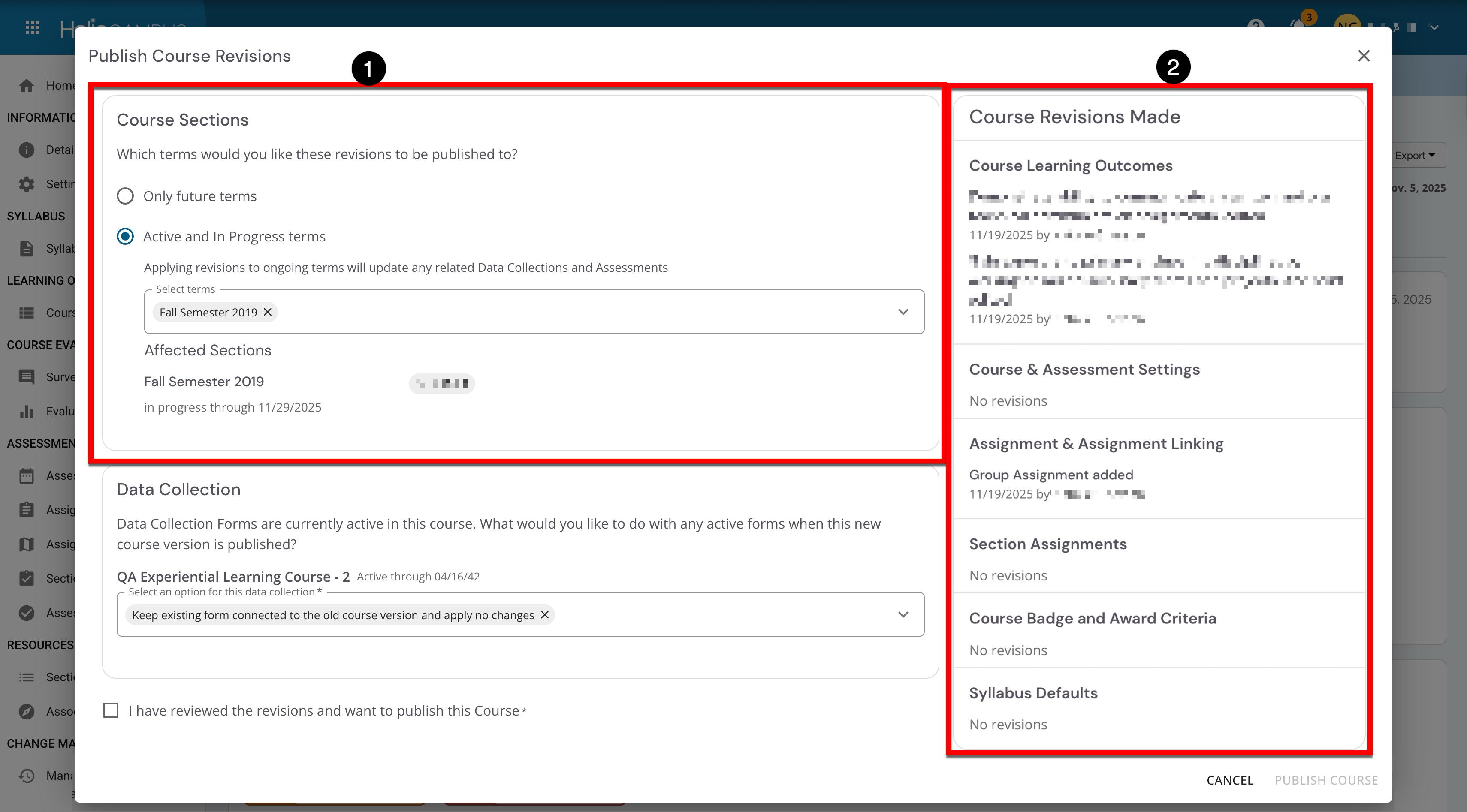Click the apps grid icon in header

(x=33, y=27)
